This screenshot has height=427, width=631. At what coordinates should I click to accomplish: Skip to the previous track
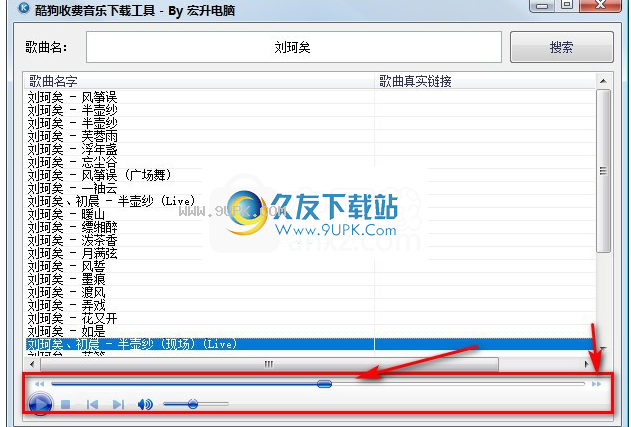point(92,404)
